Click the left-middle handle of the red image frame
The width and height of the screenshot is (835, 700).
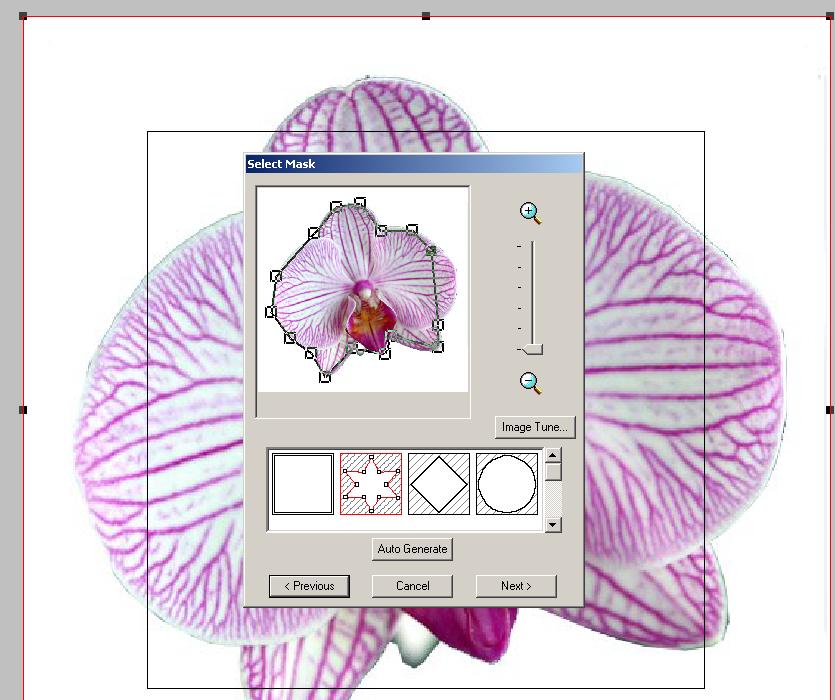click(x=23, y=410)
